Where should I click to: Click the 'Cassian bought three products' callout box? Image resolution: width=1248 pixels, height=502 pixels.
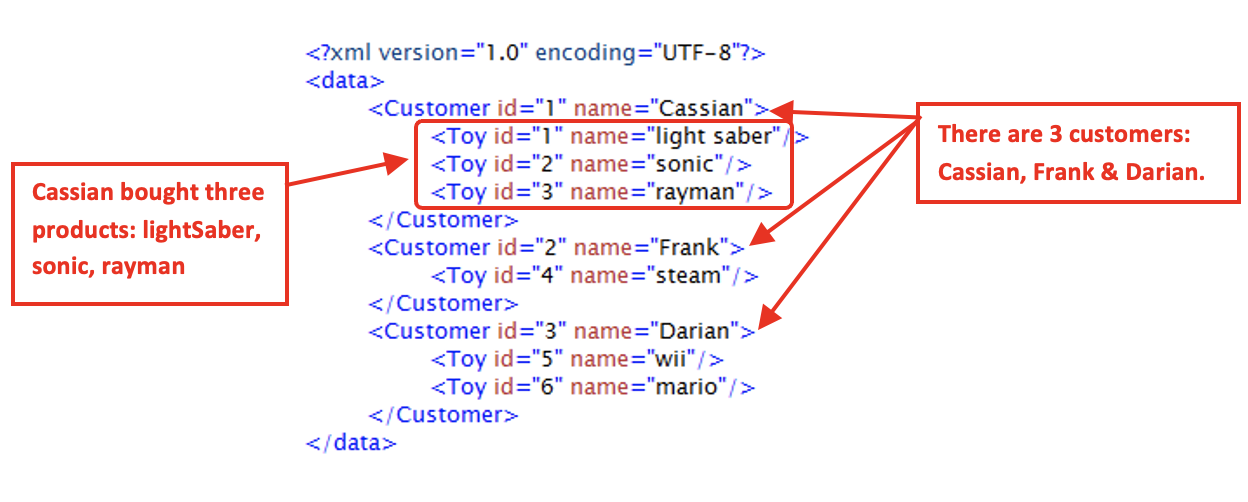pos(150,233)
